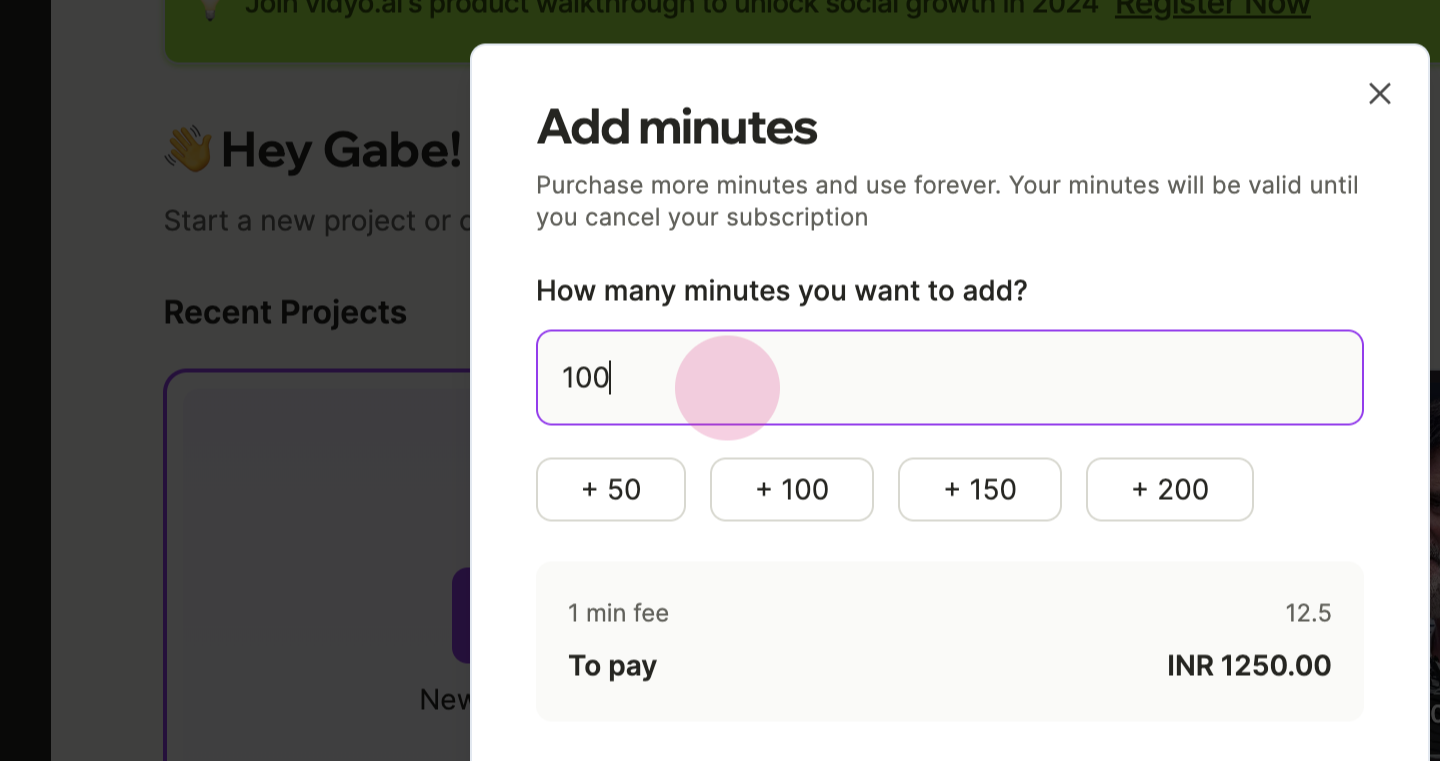This screenshot has height=761, width=1440.
Task: Click the INR 1250.00 total amount
Action: click(x=1249, y=666)
